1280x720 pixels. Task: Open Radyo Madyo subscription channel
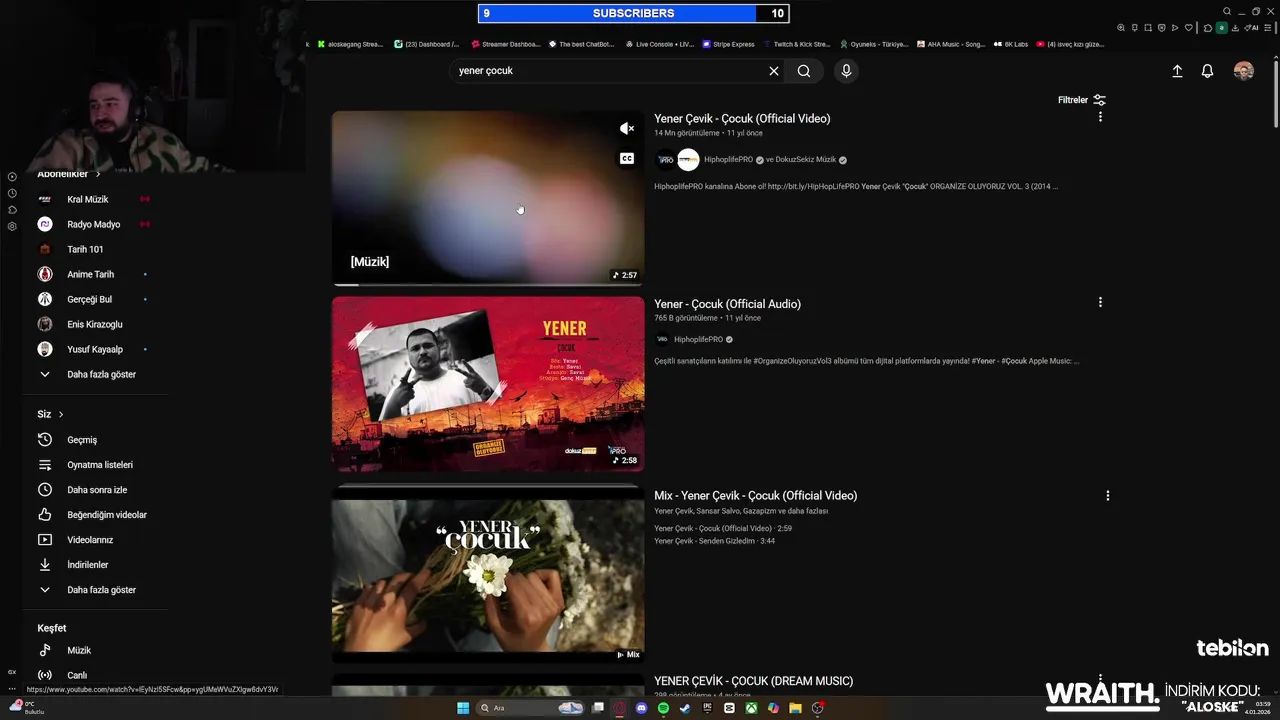coord(95,224)
